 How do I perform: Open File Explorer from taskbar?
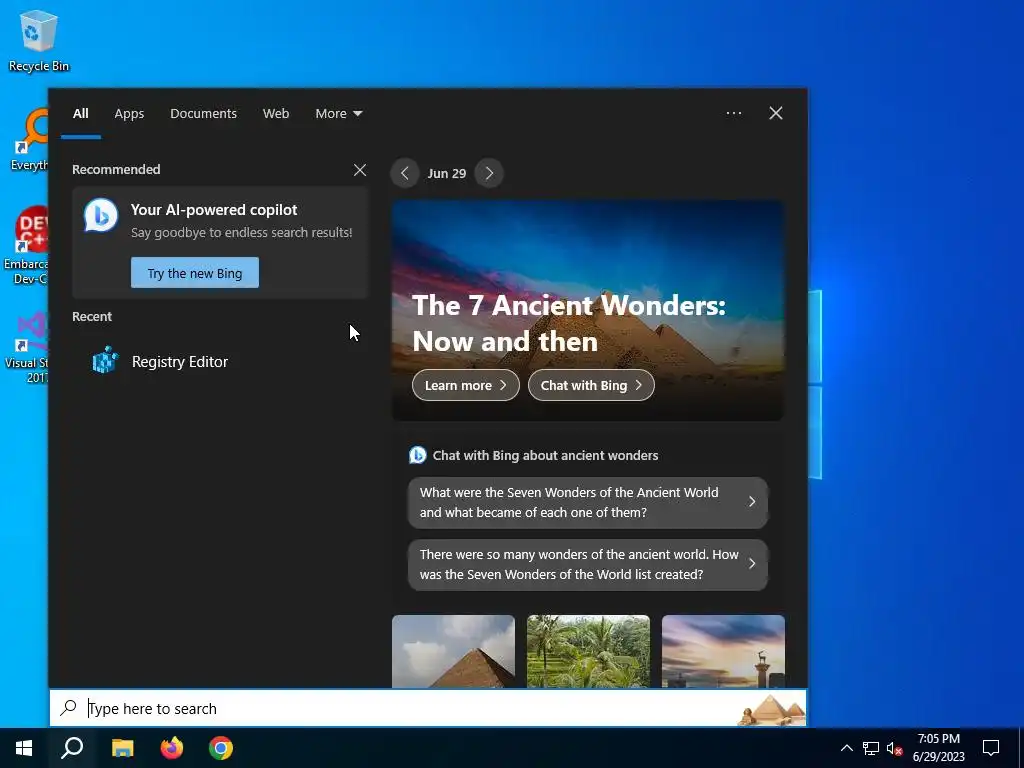point(122,748)
